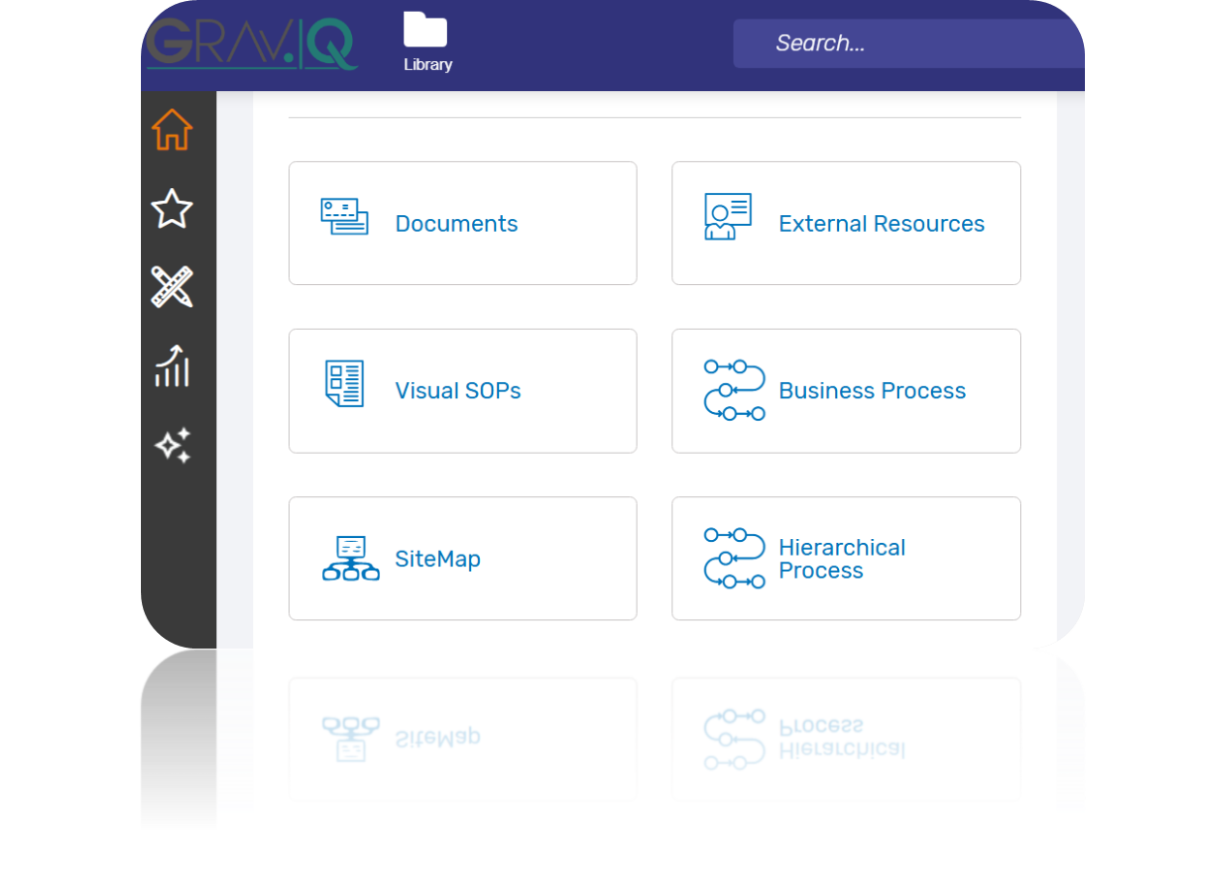1226x875 pixels.
Task: Click the SiteMap hierarchy icon
Action: (x=350, y=558)
